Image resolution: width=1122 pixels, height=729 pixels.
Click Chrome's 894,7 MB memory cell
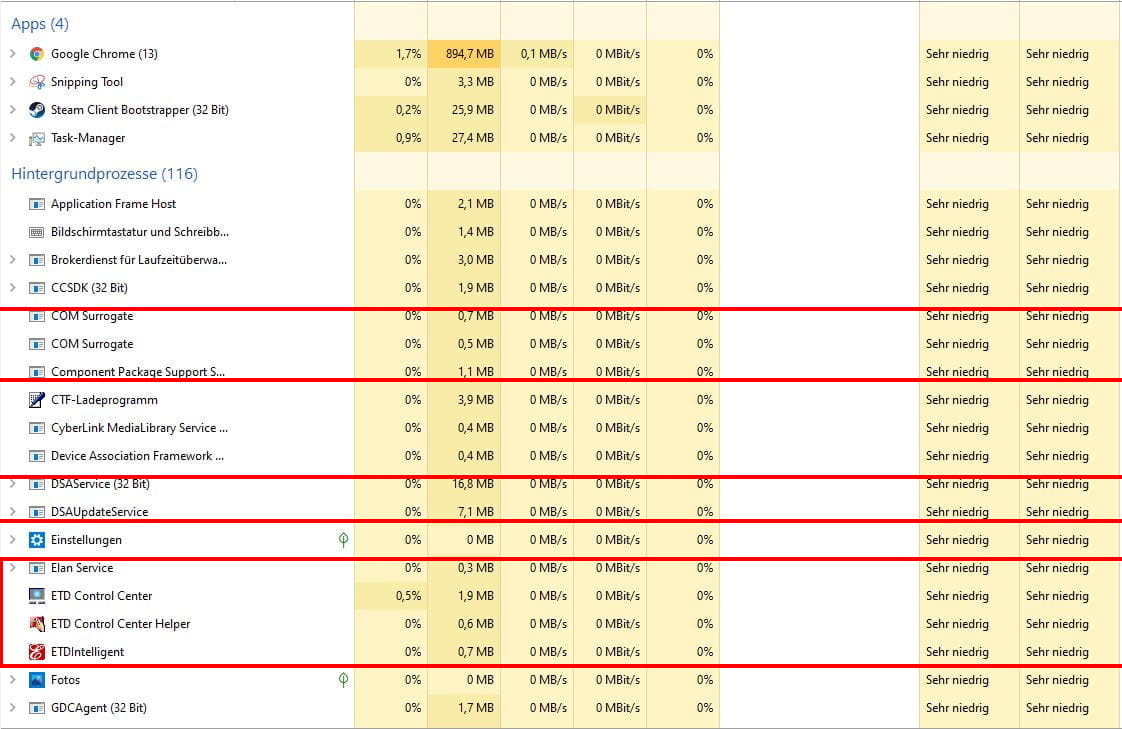tap(464, 54)
